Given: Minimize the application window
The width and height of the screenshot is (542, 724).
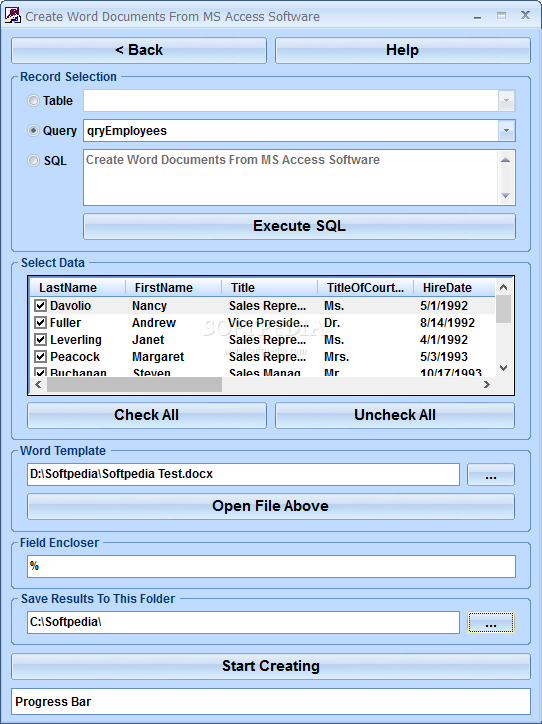Looking at the screenshot, I should point(477,16).
